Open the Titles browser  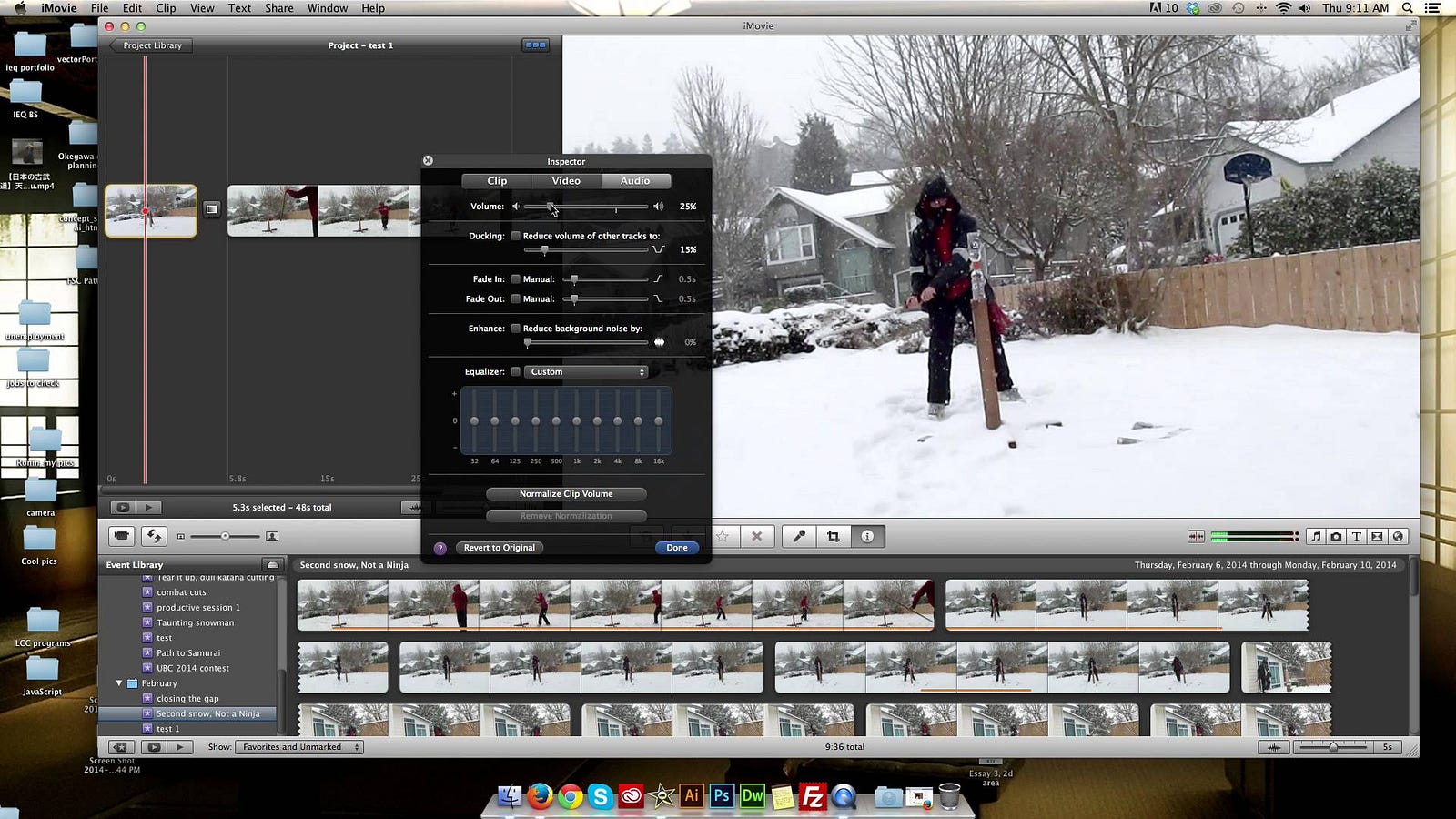1356,537
